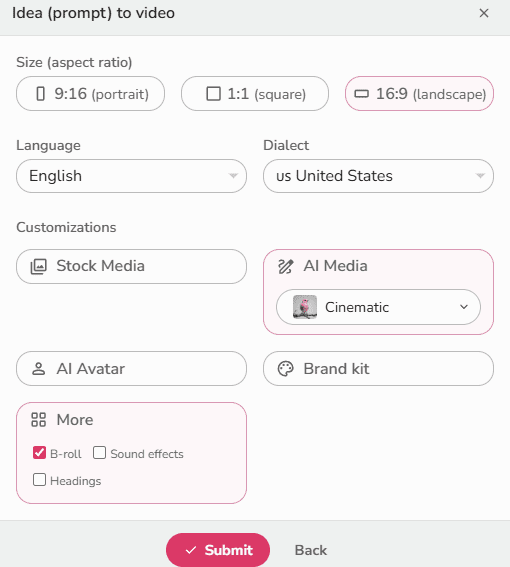Click the AI Media magic pencil icon

tap(285, 267)
